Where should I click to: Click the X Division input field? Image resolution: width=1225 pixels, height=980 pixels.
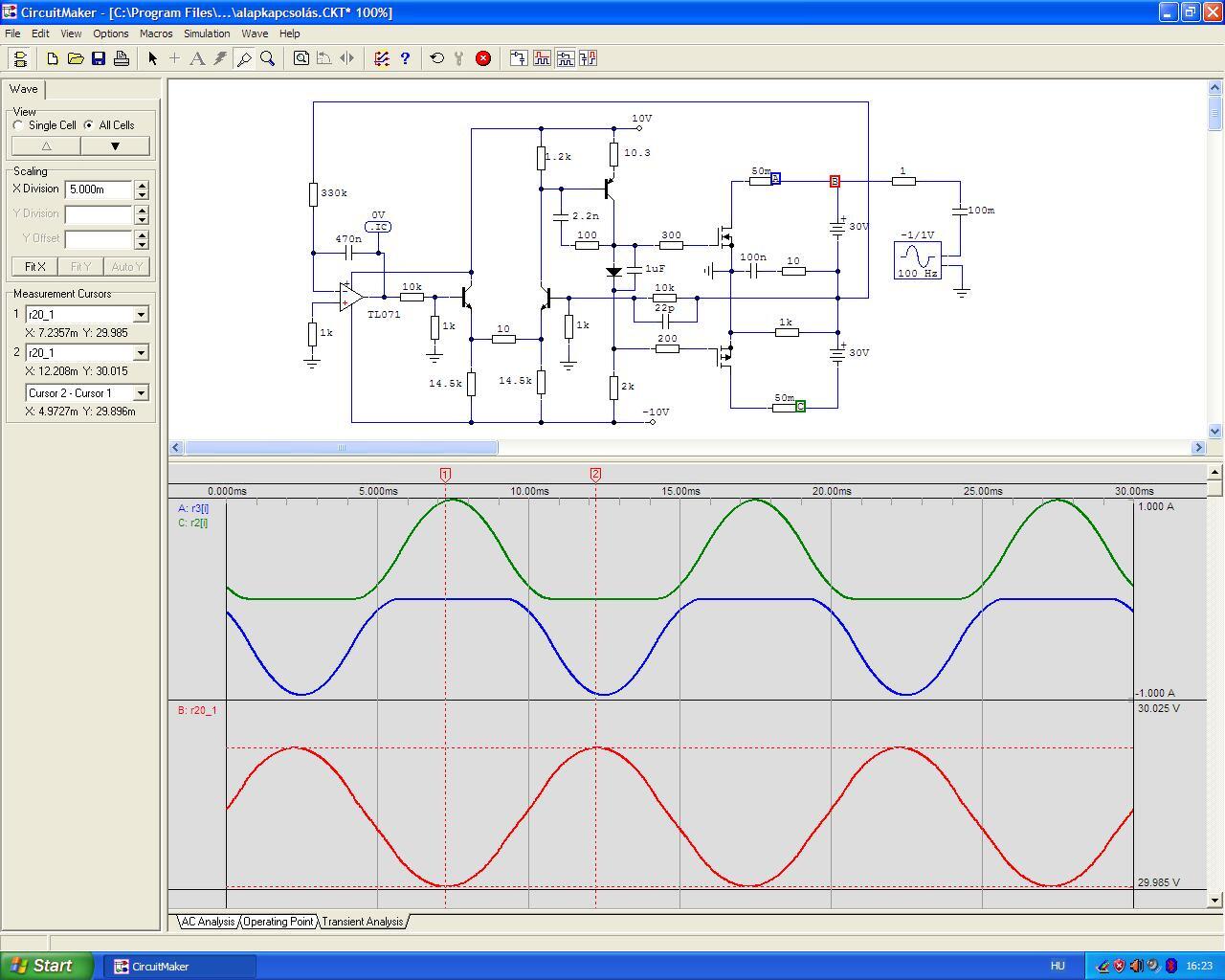tap(99, 189)
